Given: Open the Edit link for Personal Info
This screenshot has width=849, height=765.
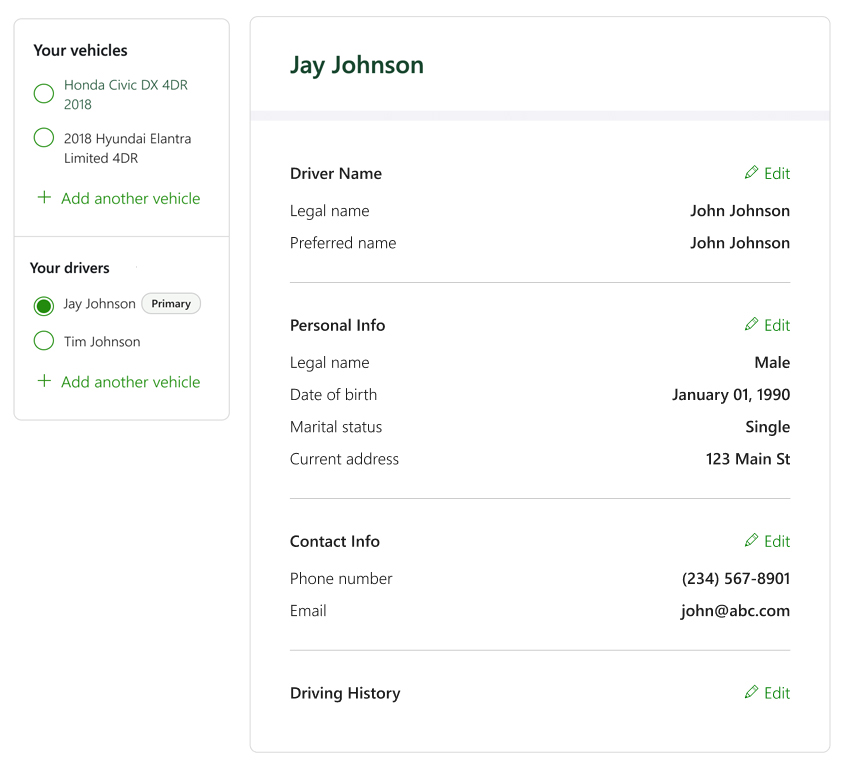Looking at the screenshot, I should [x=777, y=326].
